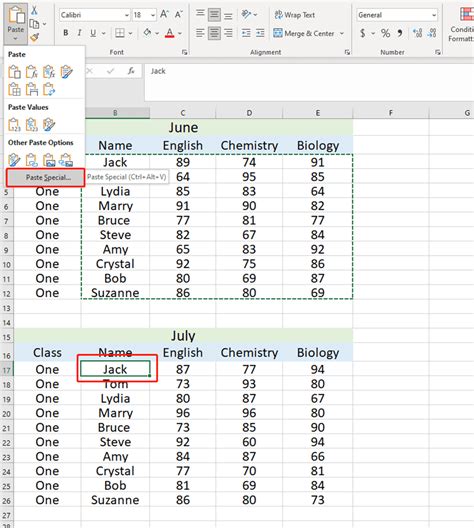This screenshot has width=474, height=528.
Task: Apply Accounting dollar format
Action: pyautogui.click(x=363, y=33)
